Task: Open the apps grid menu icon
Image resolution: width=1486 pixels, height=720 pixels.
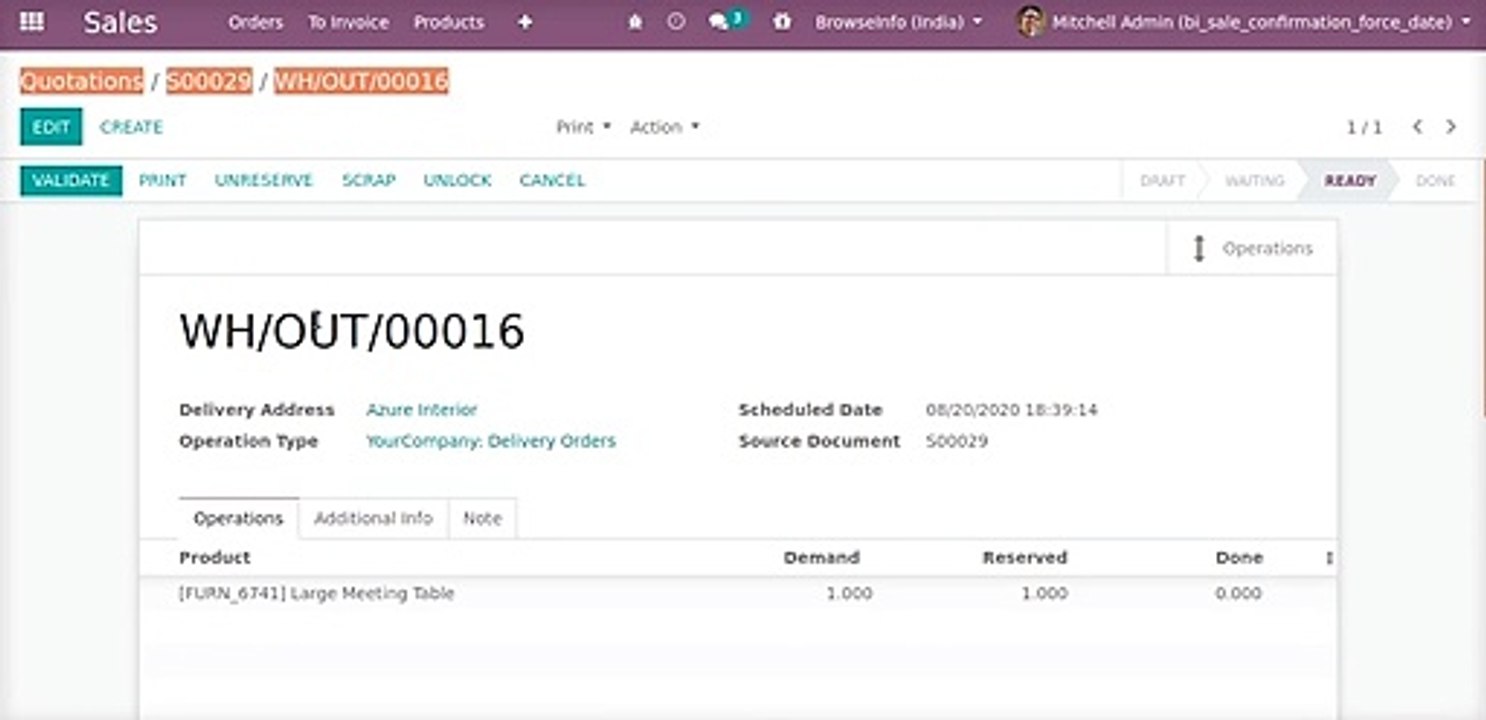Action: click(x=32, y=21)
